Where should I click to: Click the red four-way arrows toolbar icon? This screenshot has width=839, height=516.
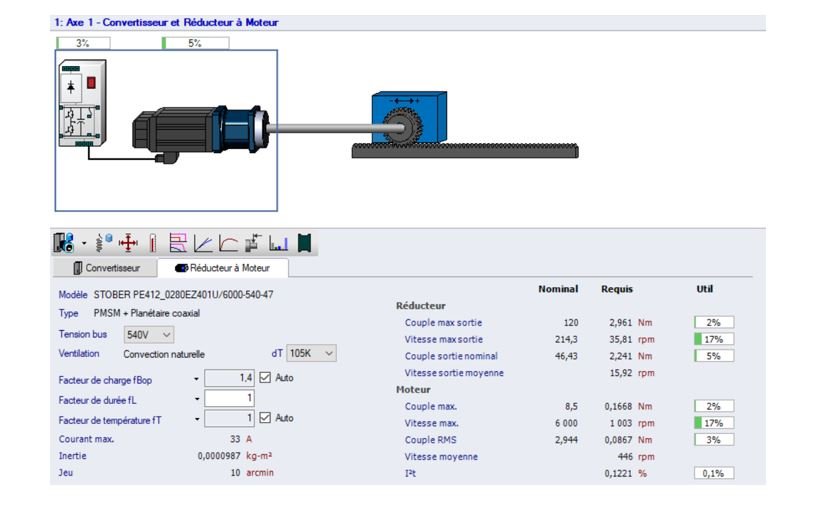128,243
